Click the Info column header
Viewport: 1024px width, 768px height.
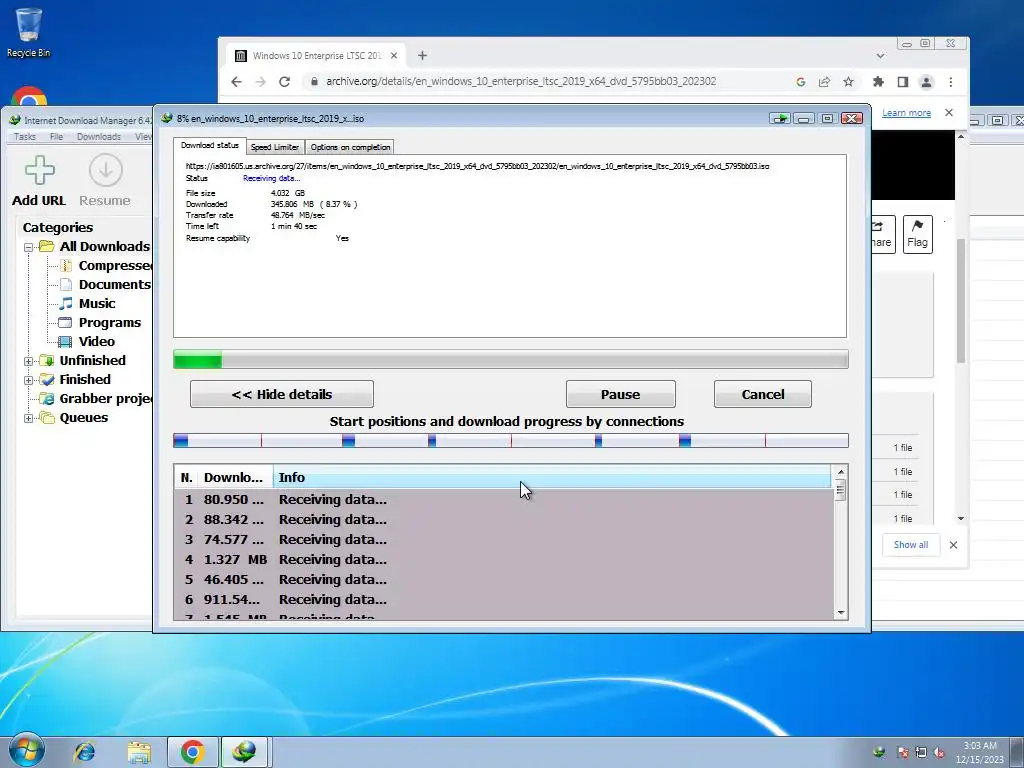552,477
